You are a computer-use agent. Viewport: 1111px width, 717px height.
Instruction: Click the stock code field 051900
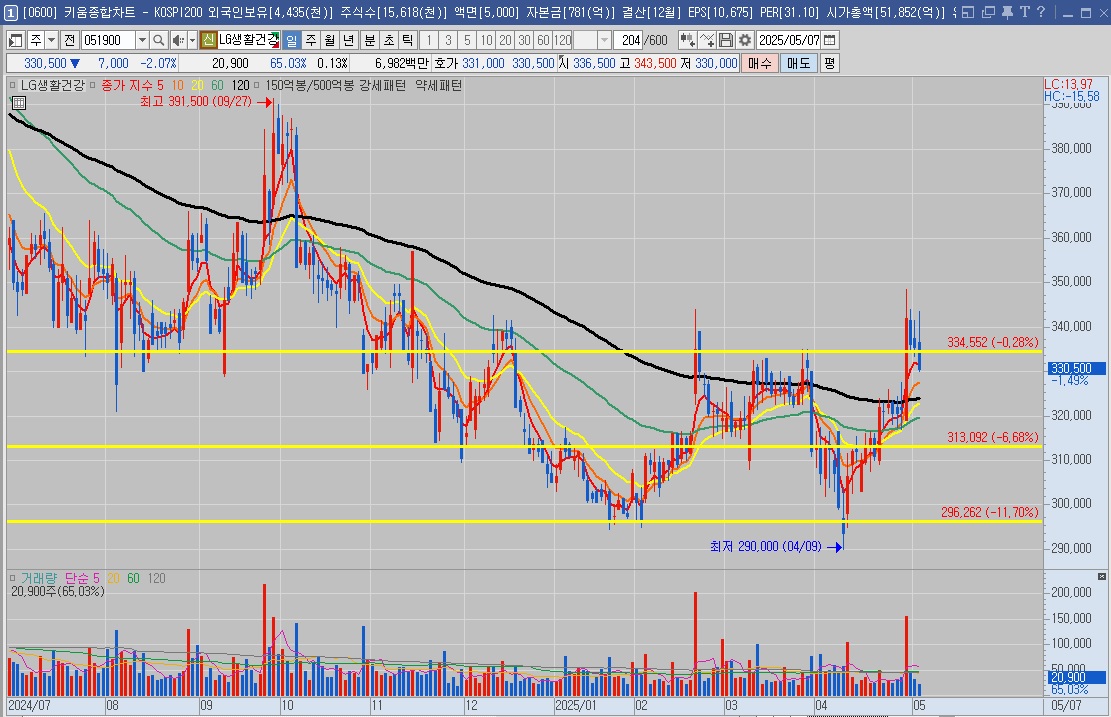pos(108,40)
